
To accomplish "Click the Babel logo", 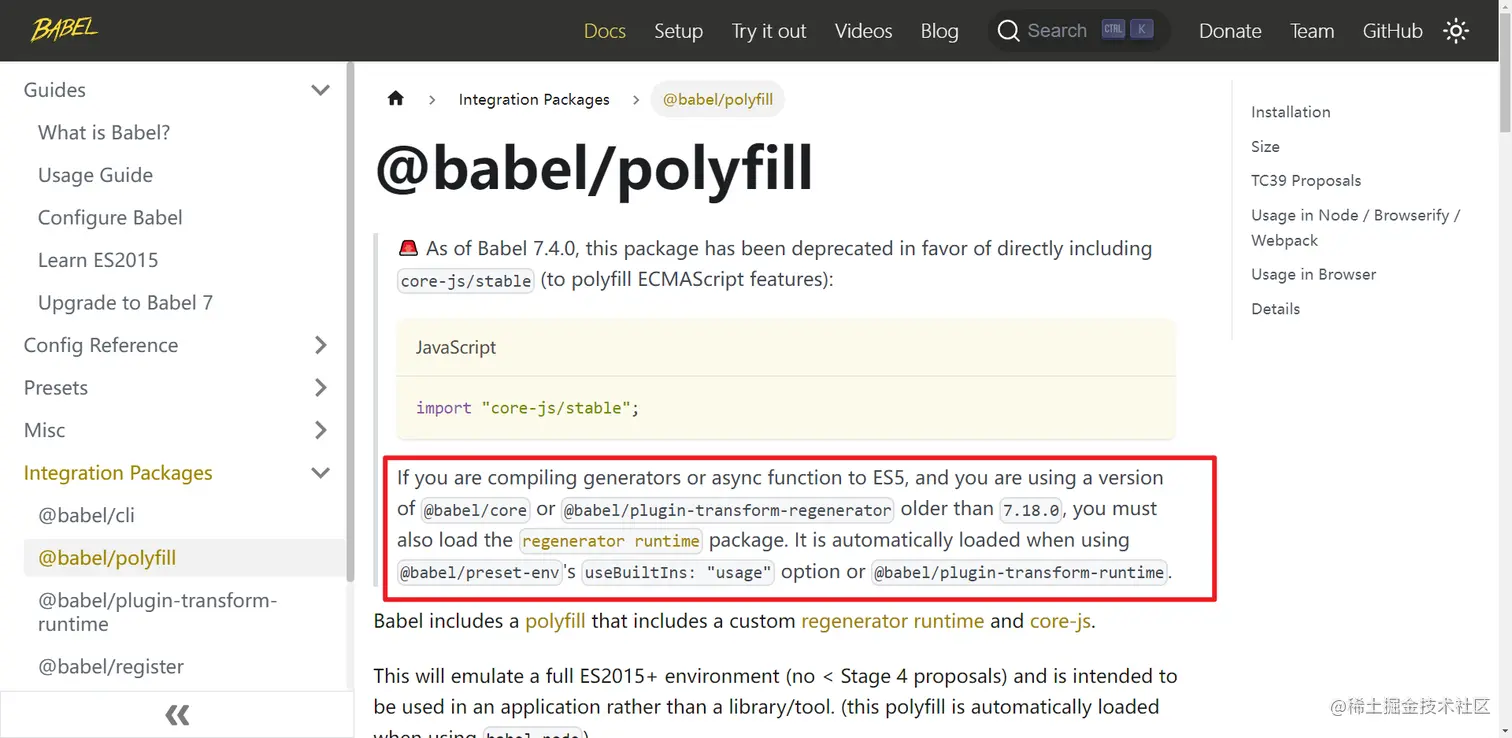I will click(x=65, y=30).
